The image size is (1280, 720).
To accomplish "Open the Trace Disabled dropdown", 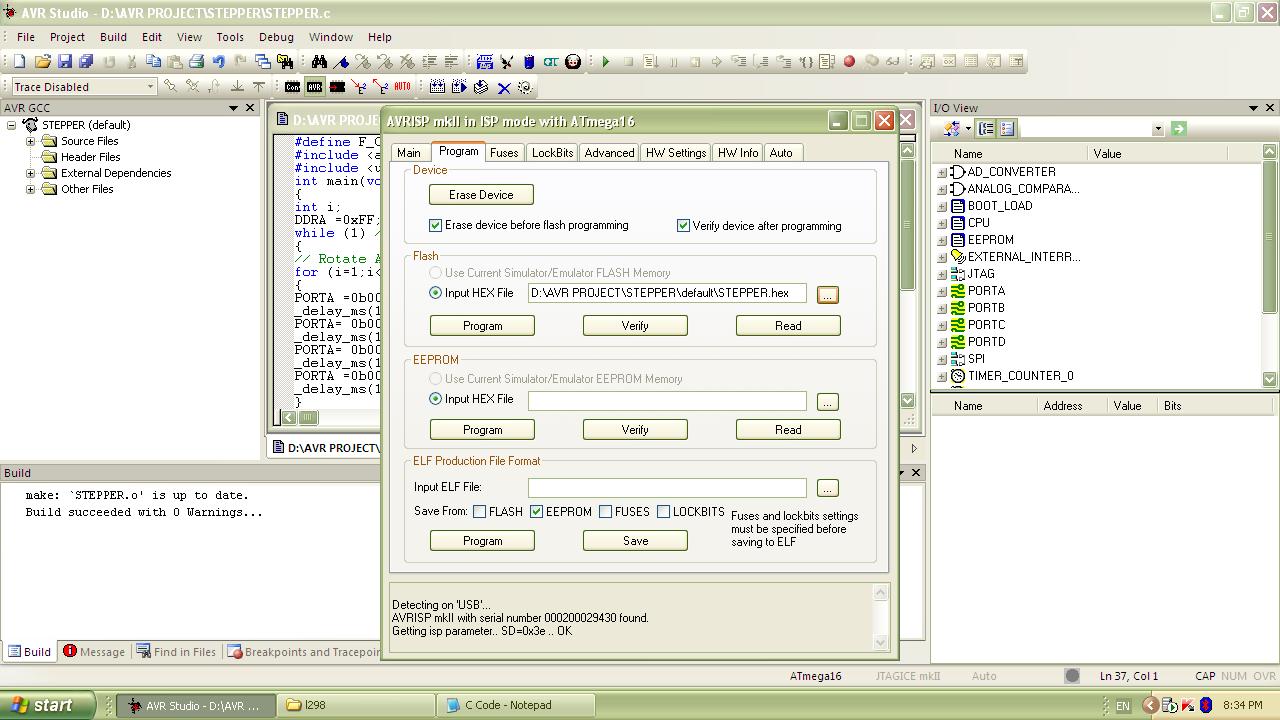I will coord(150,87).
